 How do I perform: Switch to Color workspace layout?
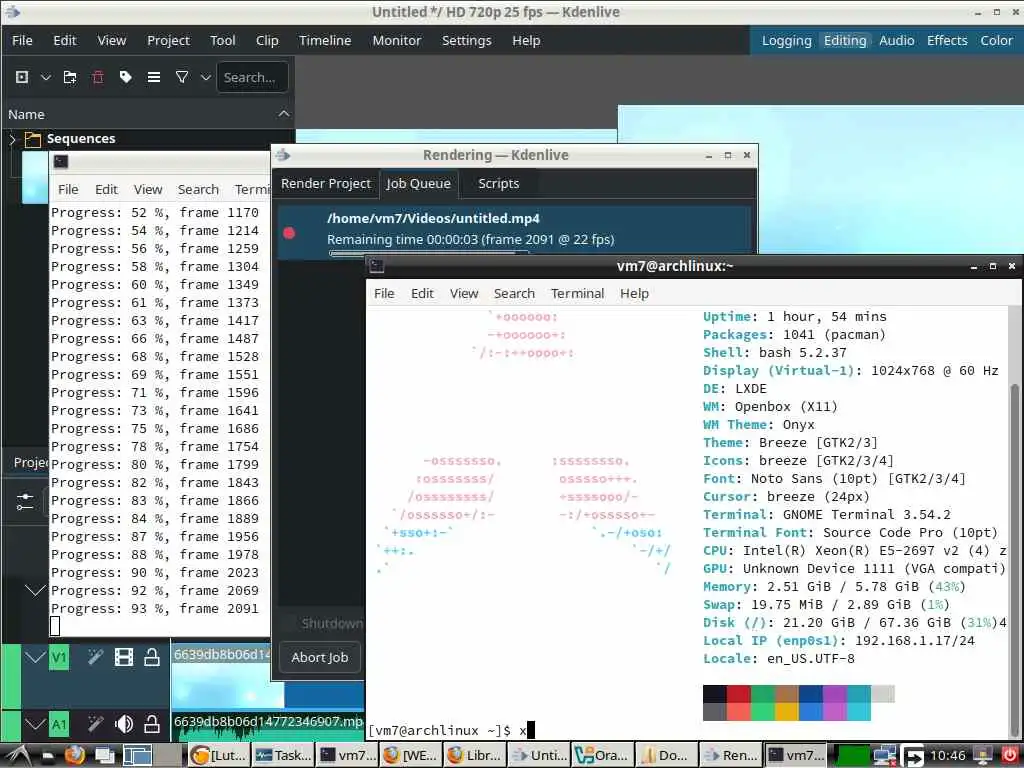996,40
